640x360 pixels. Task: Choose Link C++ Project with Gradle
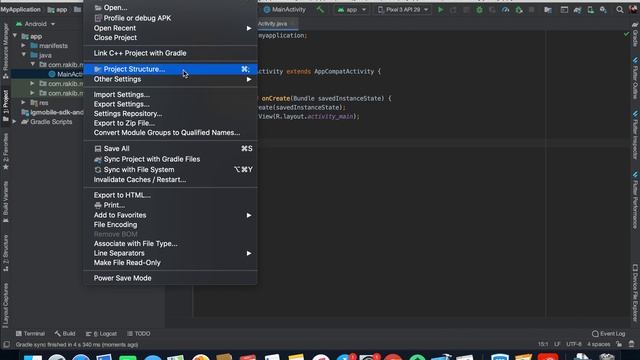(171, 53)
